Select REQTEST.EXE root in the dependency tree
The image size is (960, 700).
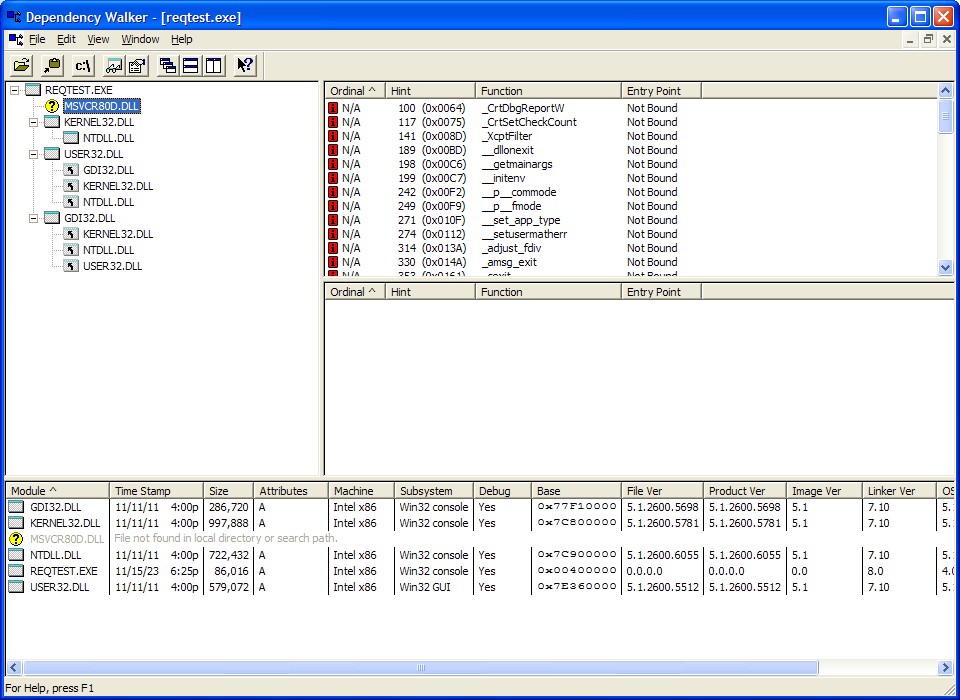pos(78,90)
